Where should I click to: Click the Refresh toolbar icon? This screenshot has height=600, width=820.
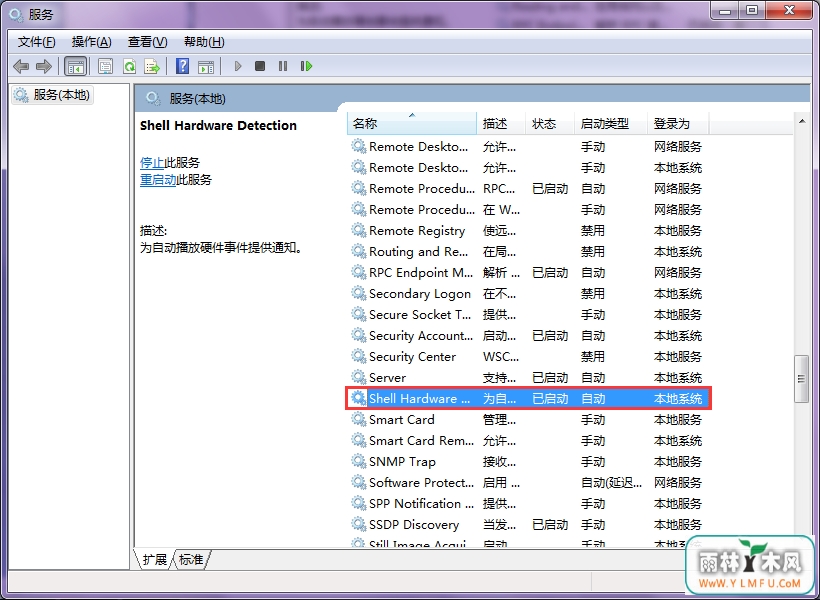[x=129, y=66]
